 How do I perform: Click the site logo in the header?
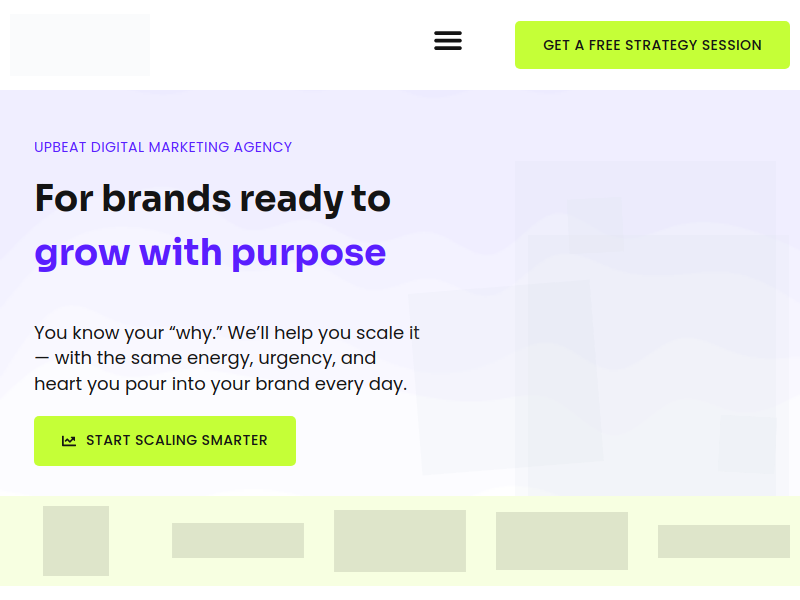click(80, 45)
